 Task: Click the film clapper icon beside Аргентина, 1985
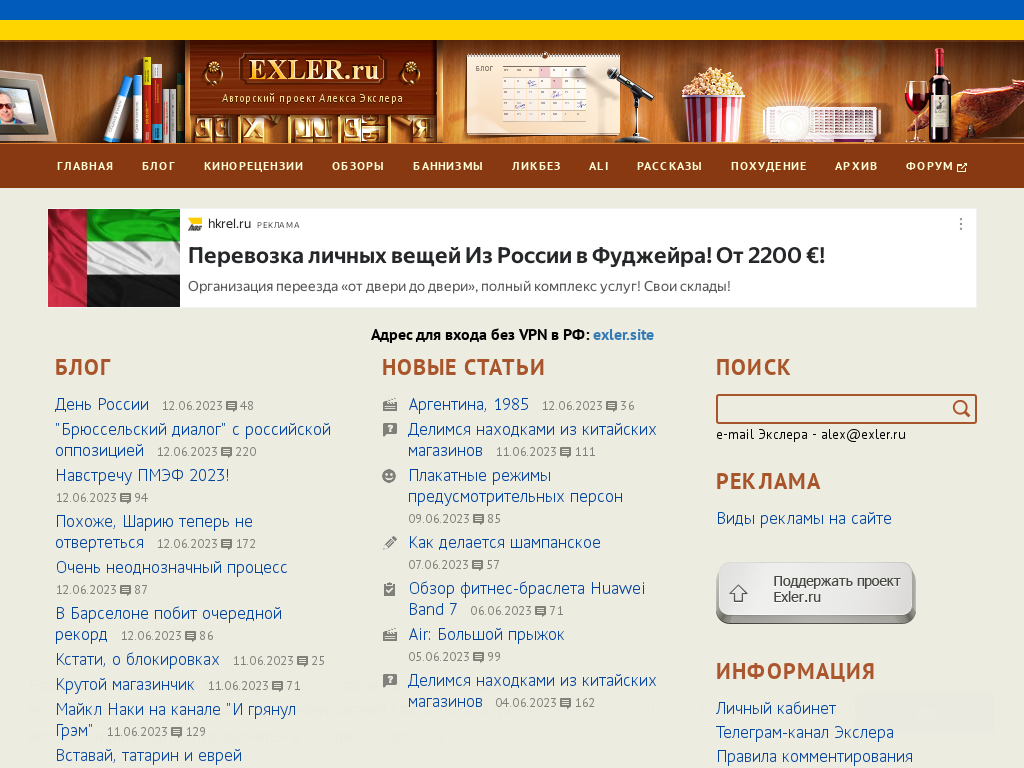click(390, 406)
